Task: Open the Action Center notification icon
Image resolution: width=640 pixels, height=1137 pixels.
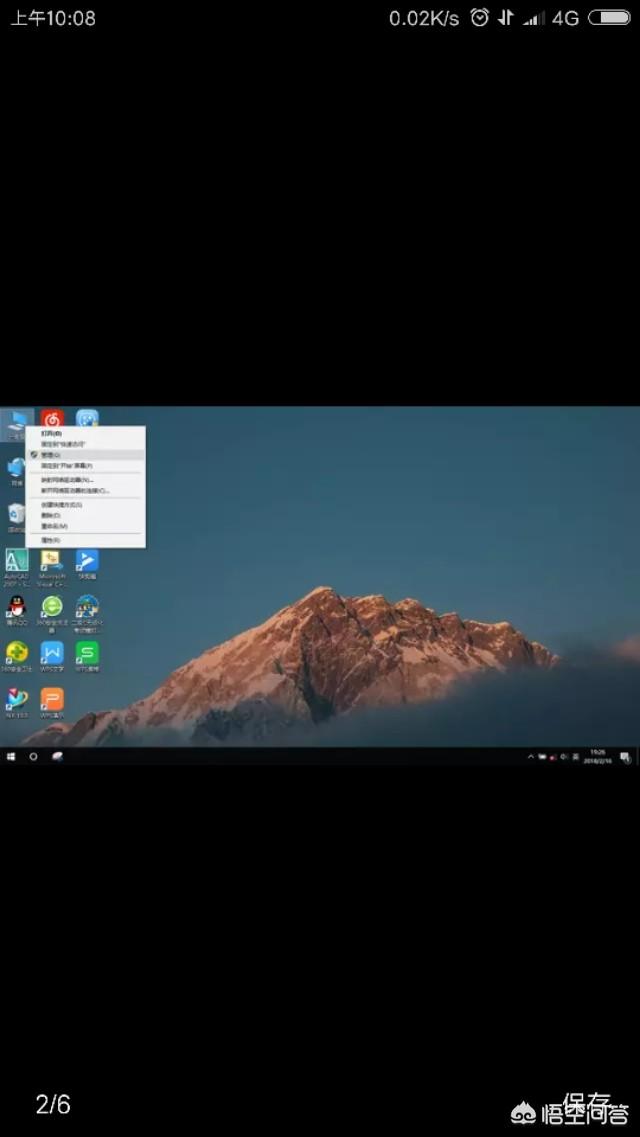Action: pos(624,756)
